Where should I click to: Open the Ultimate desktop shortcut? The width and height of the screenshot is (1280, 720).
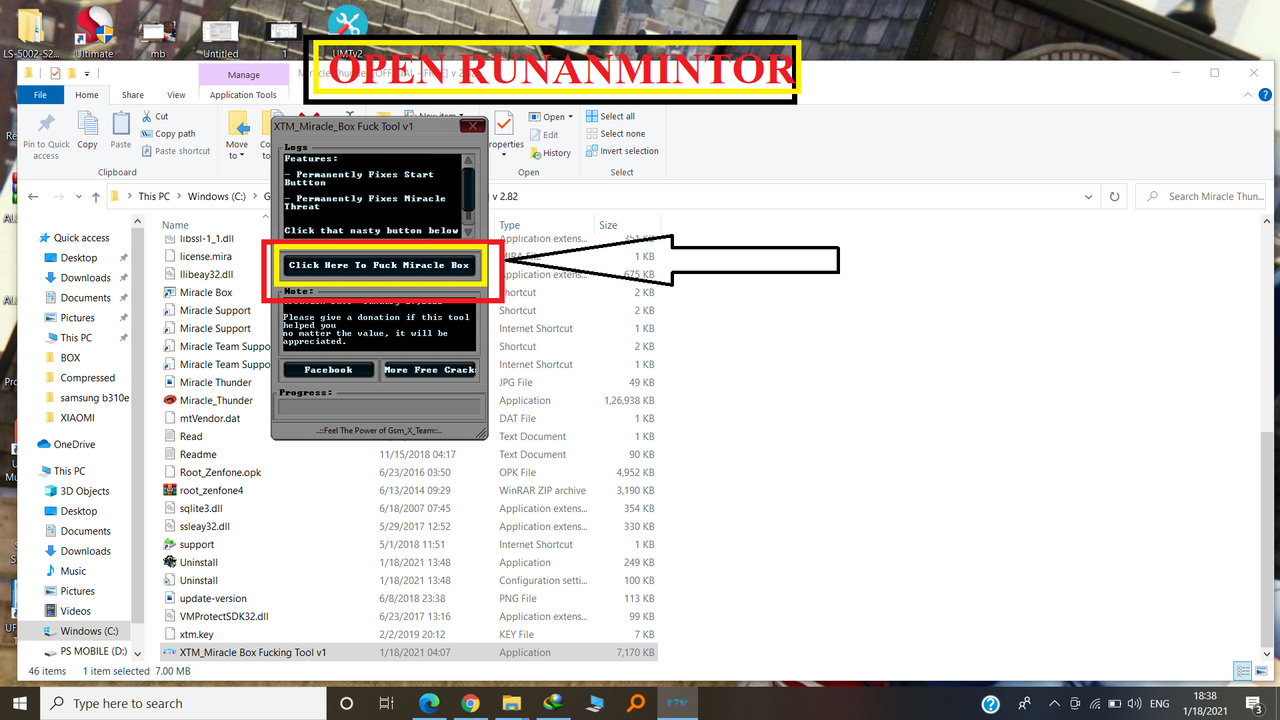pos(94,30)
